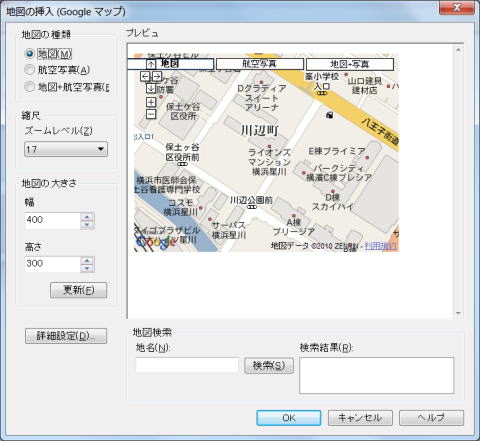Click the キャンセル cancel button
480x441 pixels.
360,418
